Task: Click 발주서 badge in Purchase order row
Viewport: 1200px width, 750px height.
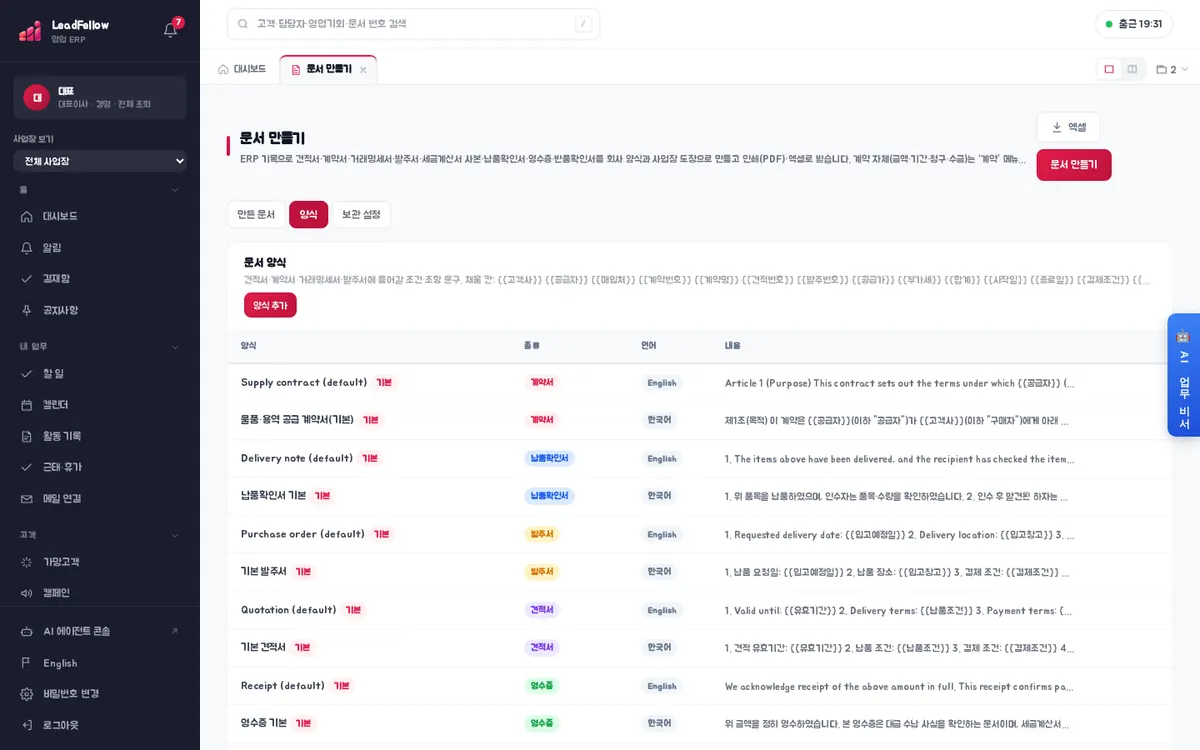Action: click(542, 534)
